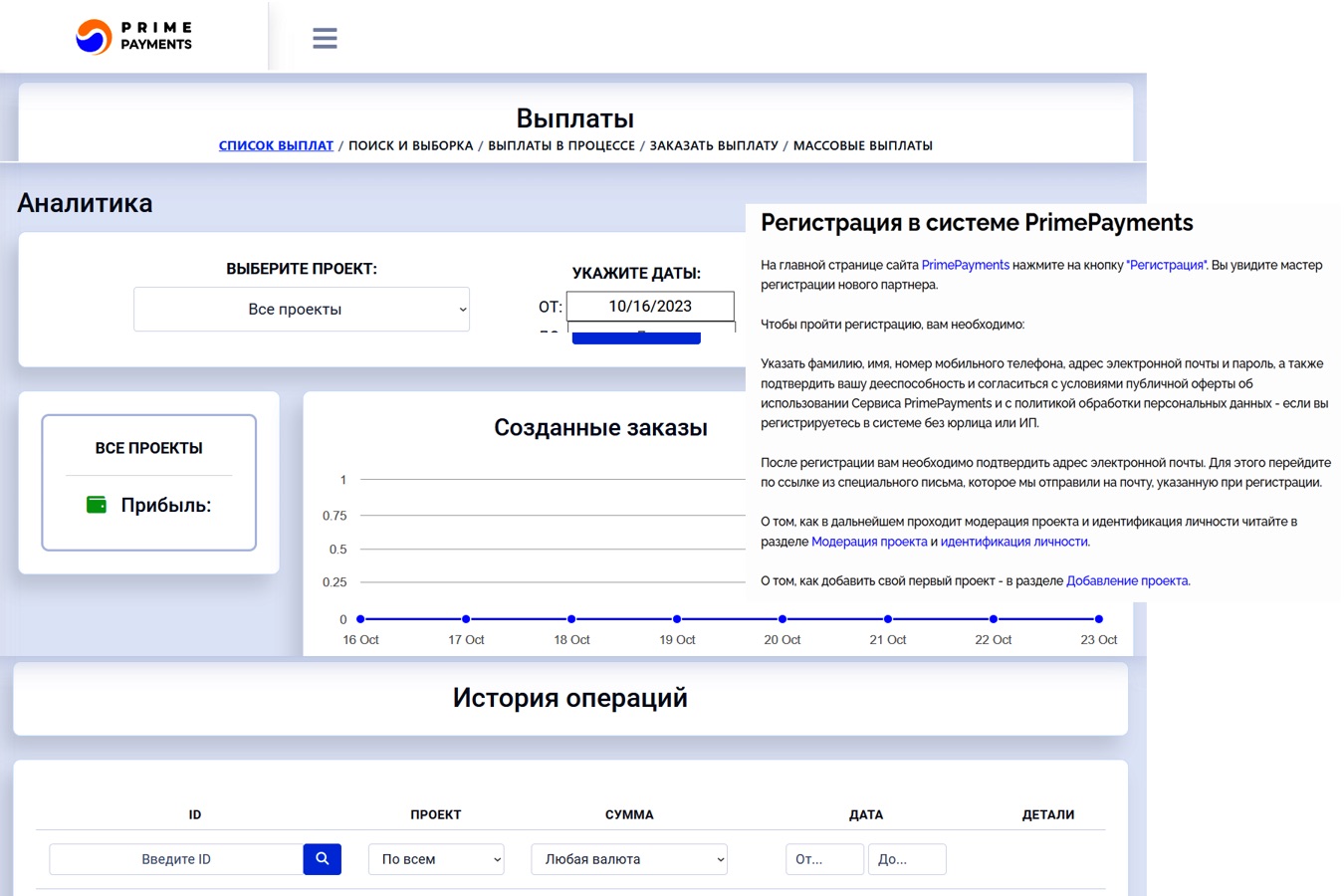Open the Все проекты project dropdown
The width and height of the screenshot is (1344, 896).
(x=302, y=310)
